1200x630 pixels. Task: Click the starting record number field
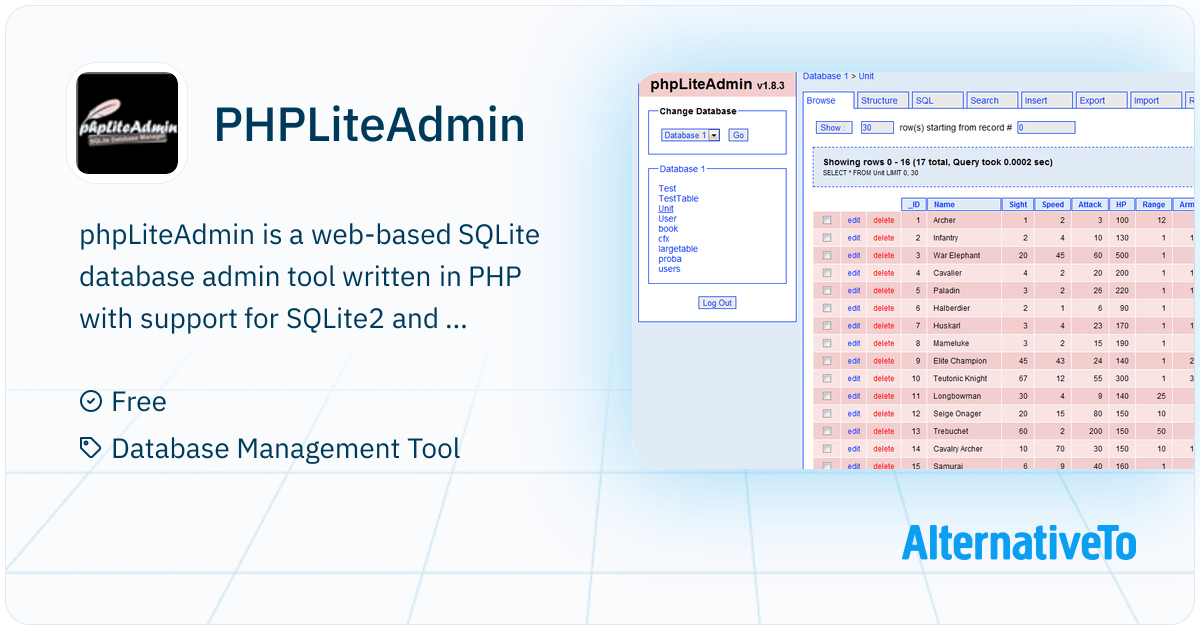tap(1046, 127)
